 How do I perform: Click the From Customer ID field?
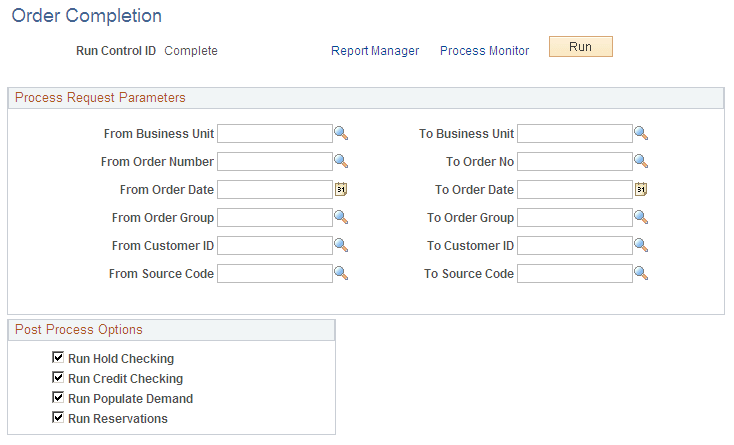coord(274,246)
